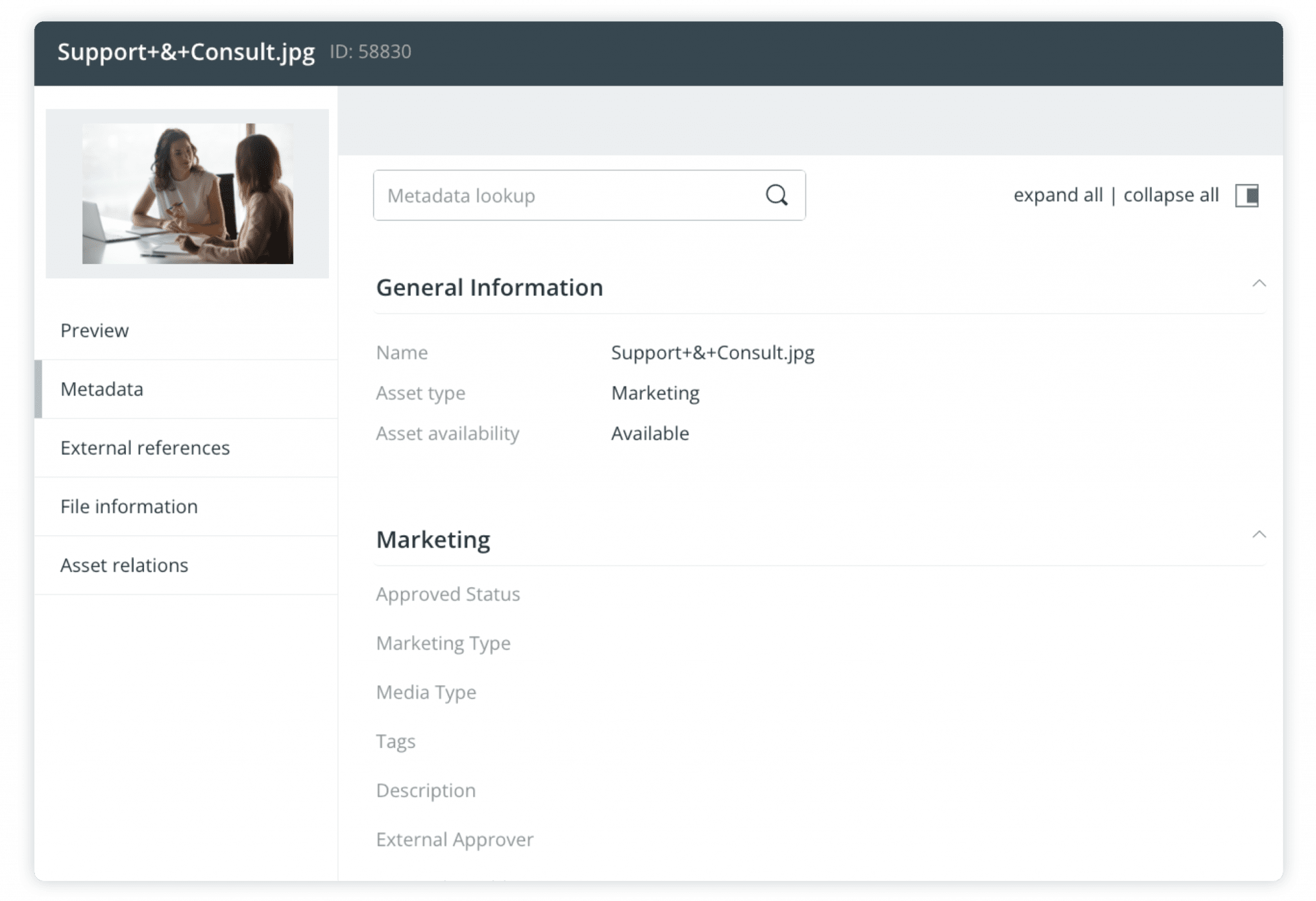Toggle the side panel layout icon top right
The width and height of the screenshot is (1316, 901).
(1247, 196)
